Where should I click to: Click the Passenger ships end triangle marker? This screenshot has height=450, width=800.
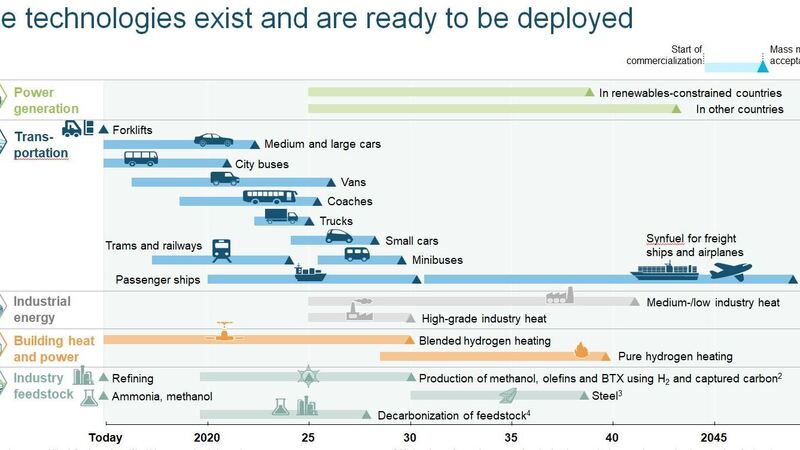pyautogui.click(x=416, y=279)
